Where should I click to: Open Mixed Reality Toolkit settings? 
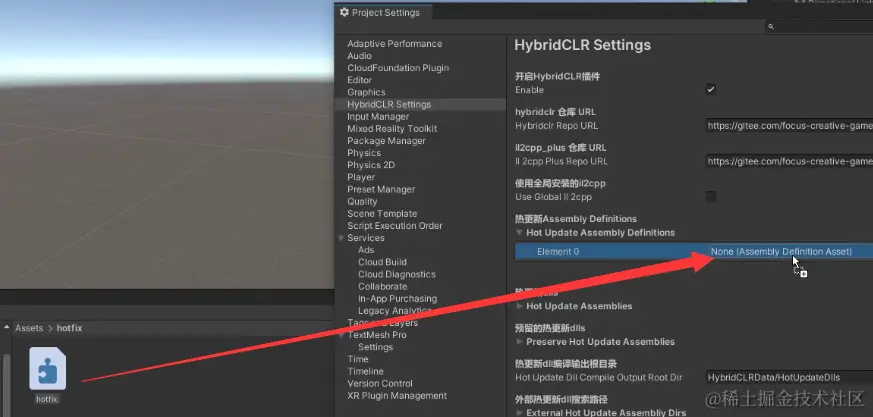(x=392, y=129)
